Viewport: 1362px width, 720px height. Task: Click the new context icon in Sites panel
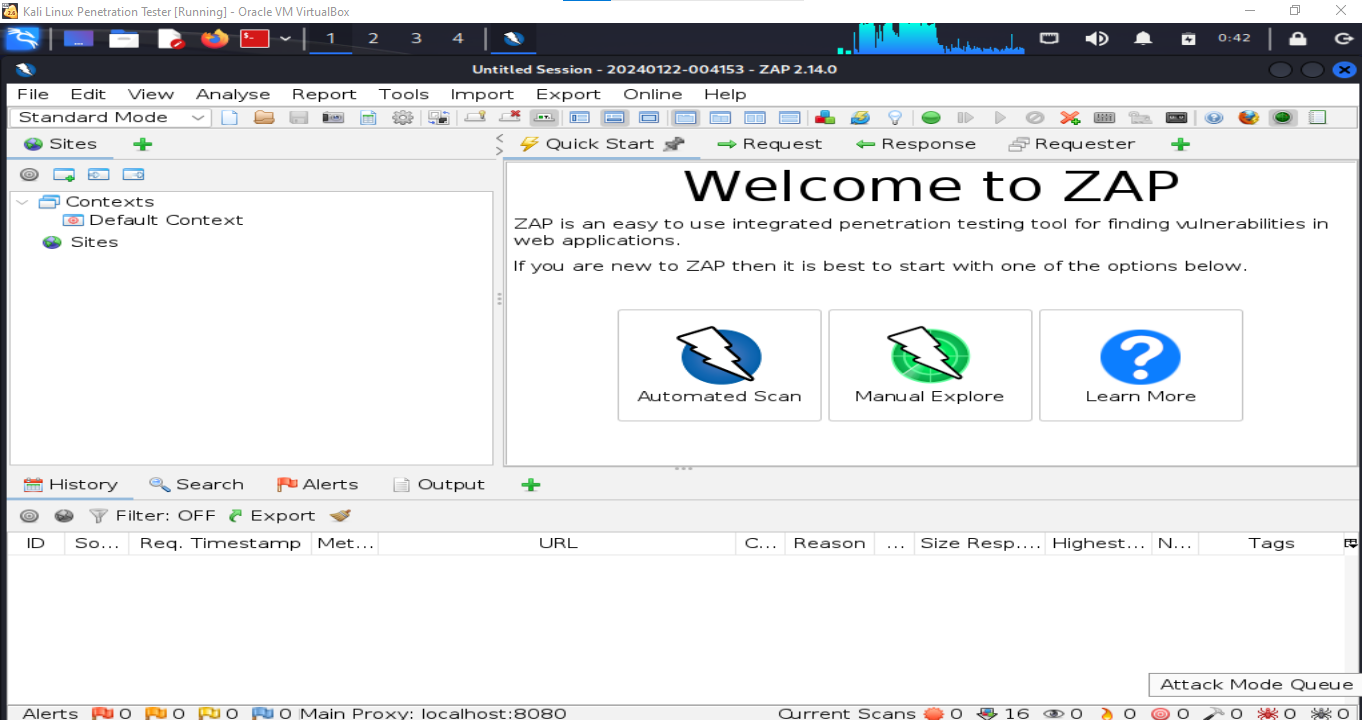(x=64, y=174)
